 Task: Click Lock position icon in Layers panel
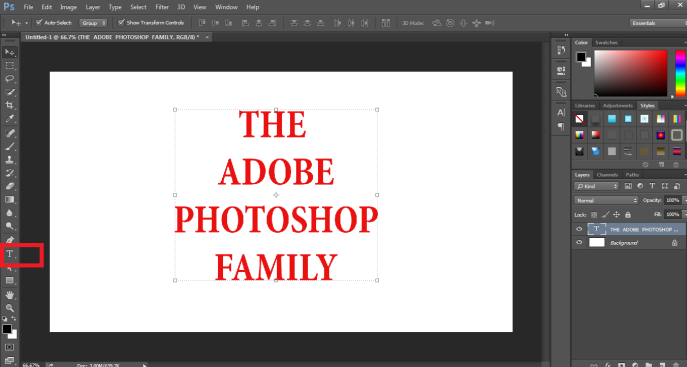point(616,215)
